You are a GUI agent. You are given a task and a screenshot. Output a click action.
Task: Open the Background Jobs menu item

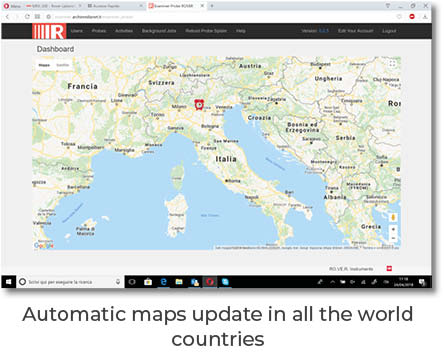(x=159, y=31)
